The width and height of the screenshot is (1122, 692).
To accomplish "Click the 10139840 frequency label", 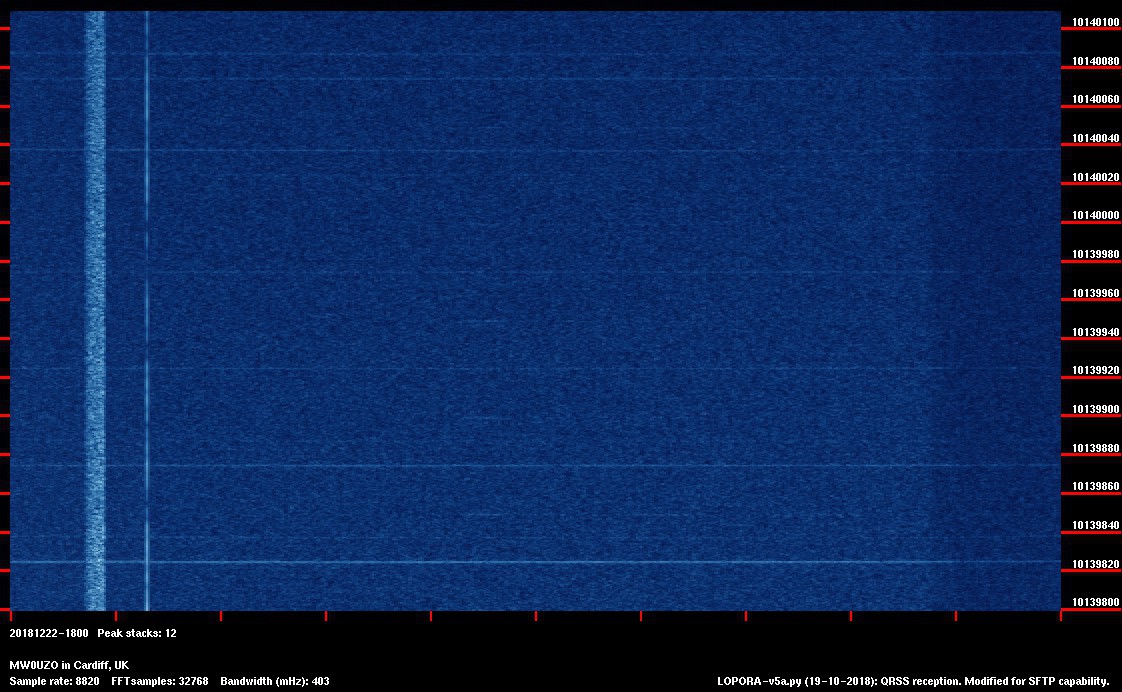I will coord(1095,525).
